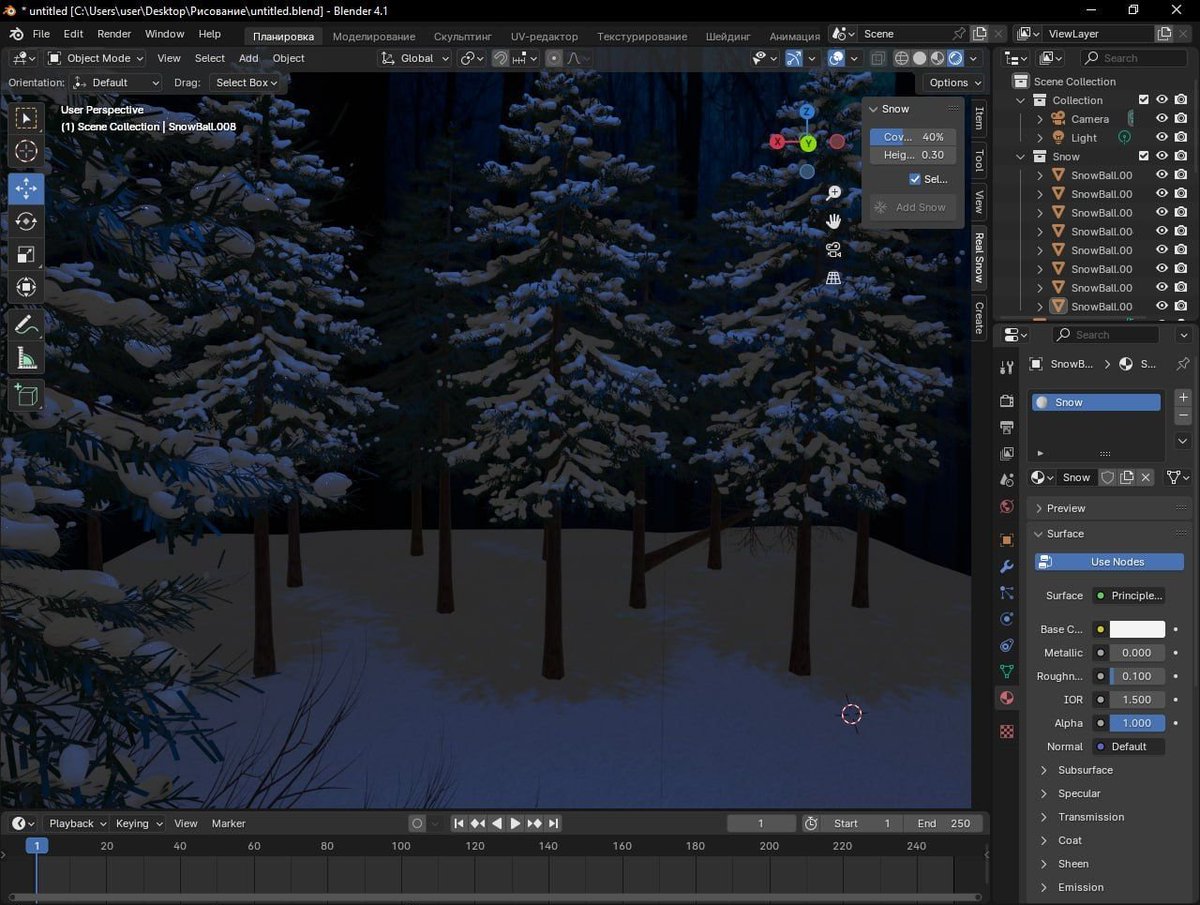Adjust the Roughness slider
Image resolution: width=1200 pixels, height=905 pixels.
coord(1137,676)
